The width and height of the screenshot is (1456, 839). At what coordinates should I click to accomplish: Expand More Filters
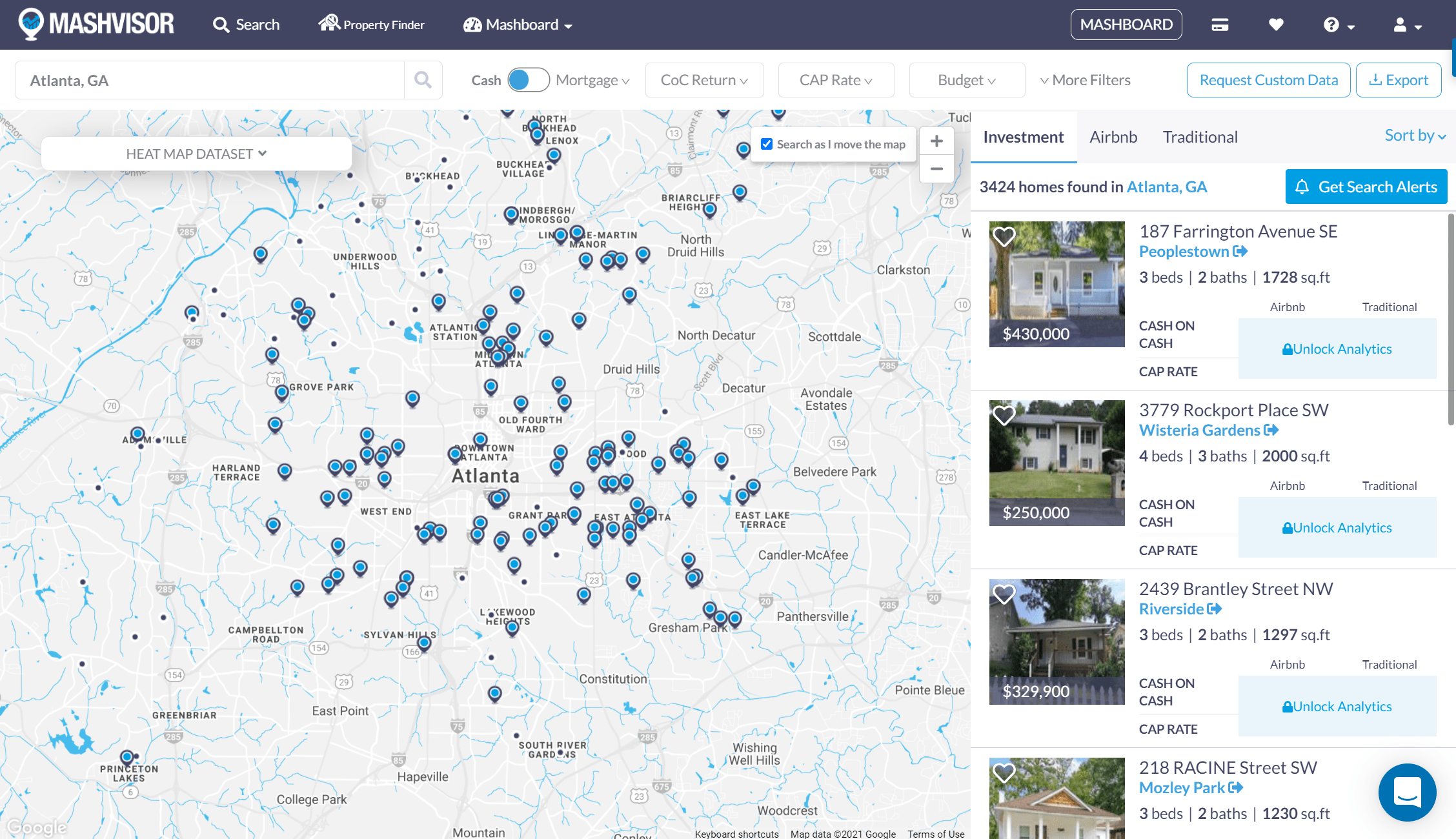(1086, 80)
